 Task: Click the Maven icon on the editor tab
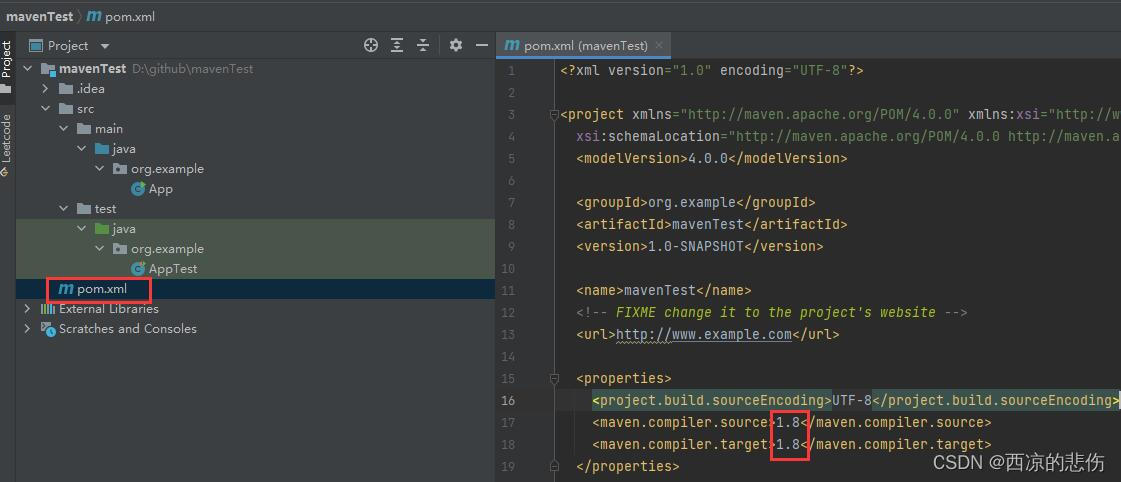click(x=512, y=45)
